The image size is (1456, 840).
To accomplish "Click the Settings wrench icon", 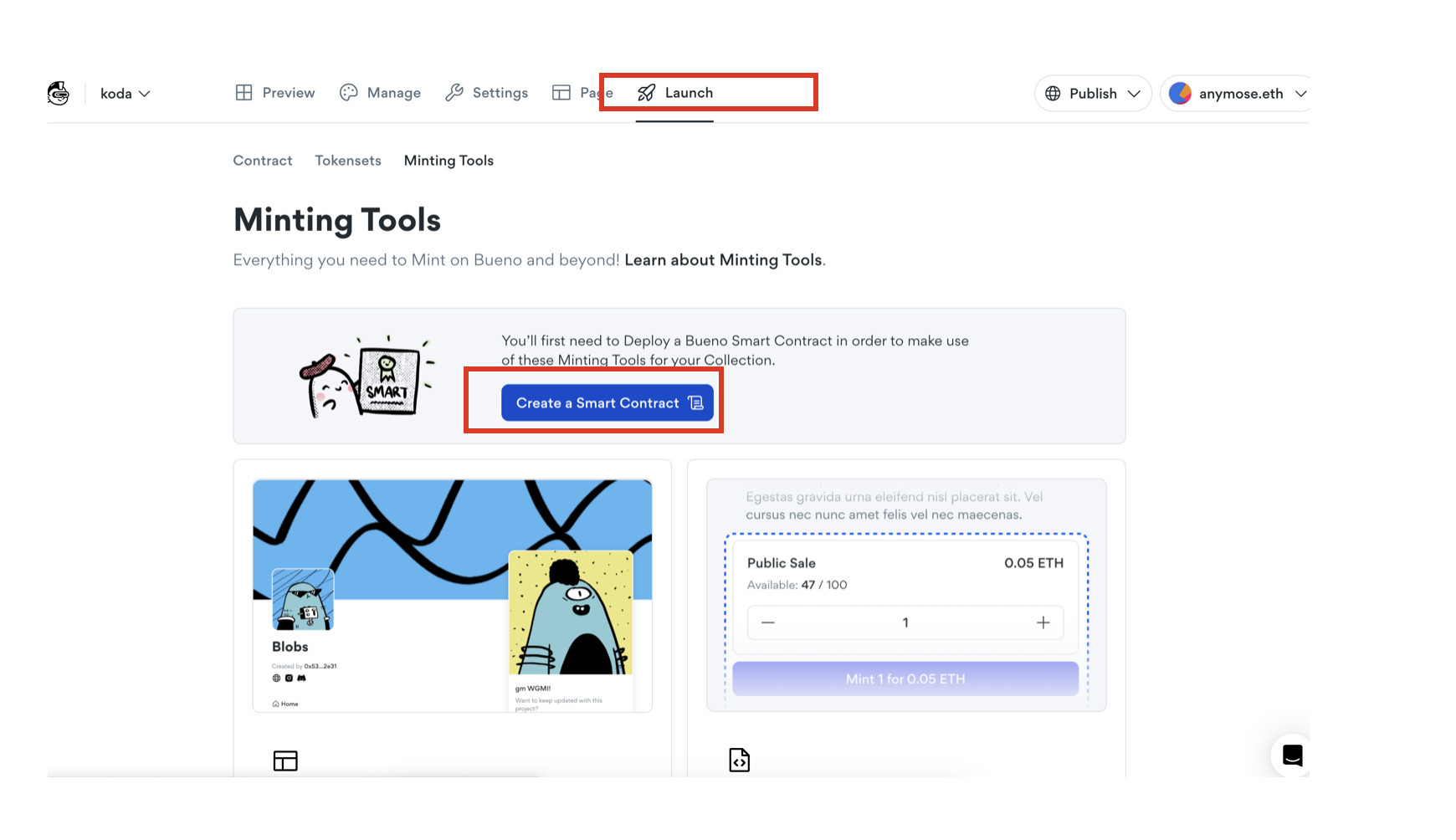I will pyautogui.click(x=454, y=93).
